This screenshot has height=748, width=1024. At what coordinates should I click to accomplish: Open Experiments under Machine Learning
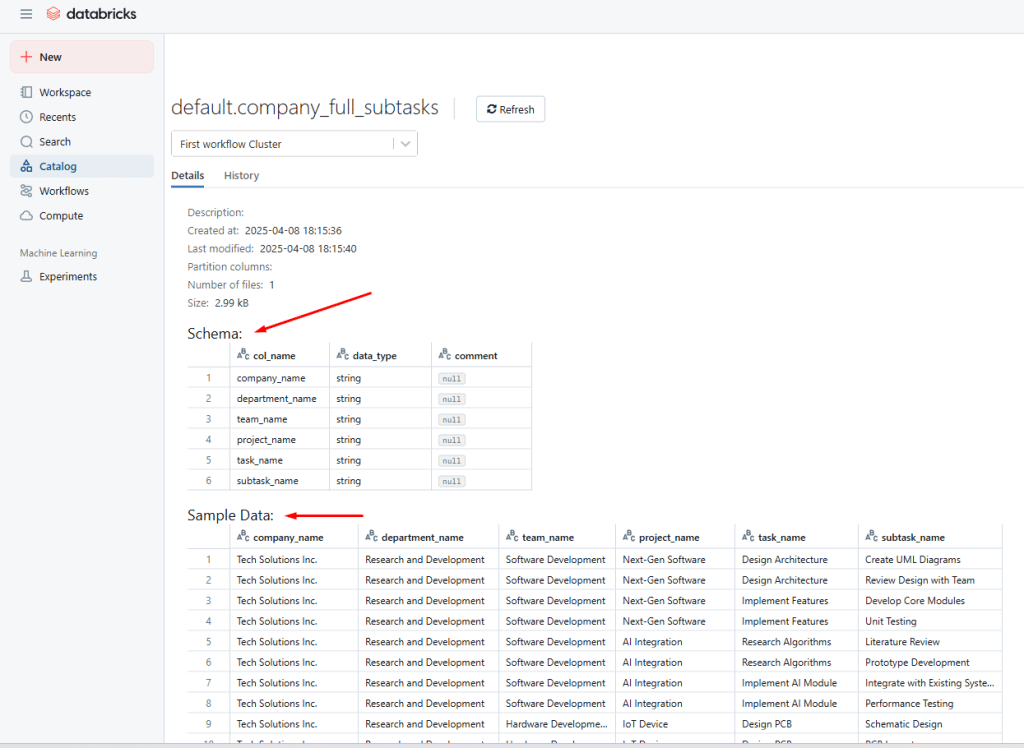tap(63, 276)
